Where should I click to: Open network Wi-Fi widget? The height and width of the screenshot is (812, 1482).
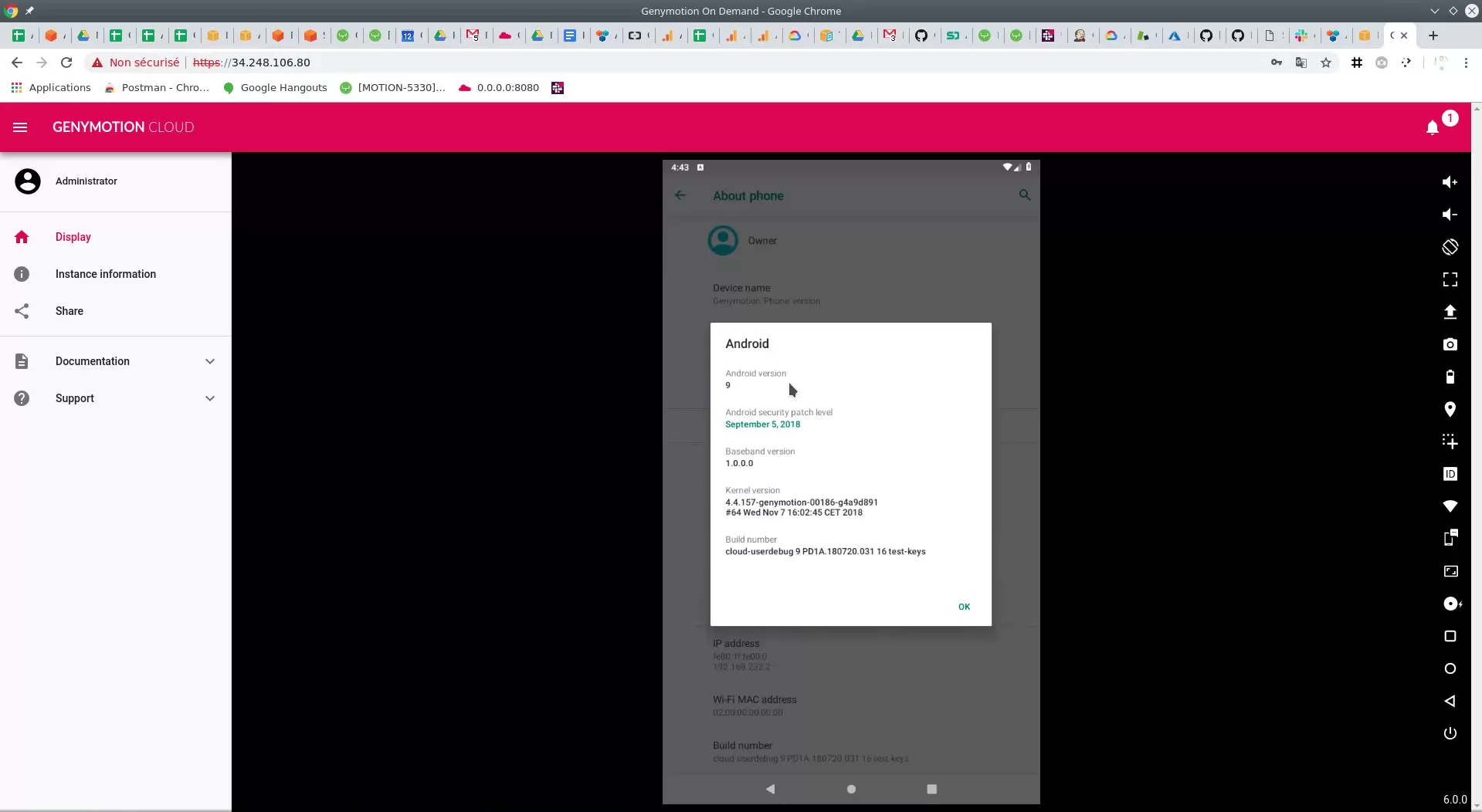[x=1450, y=506]
